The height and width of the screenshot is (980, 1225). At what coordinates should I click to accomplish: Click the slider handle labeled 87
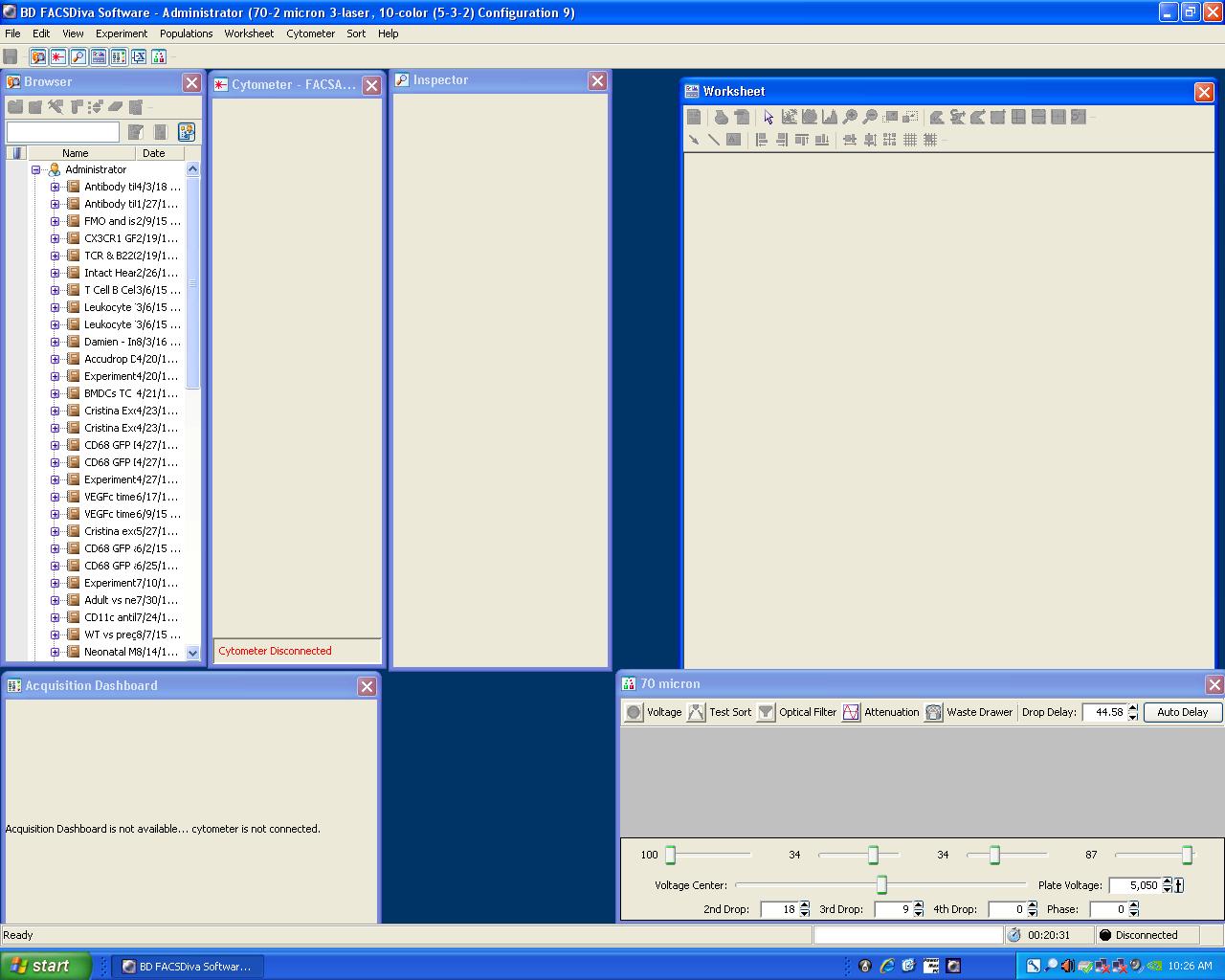pos(1187,855)
